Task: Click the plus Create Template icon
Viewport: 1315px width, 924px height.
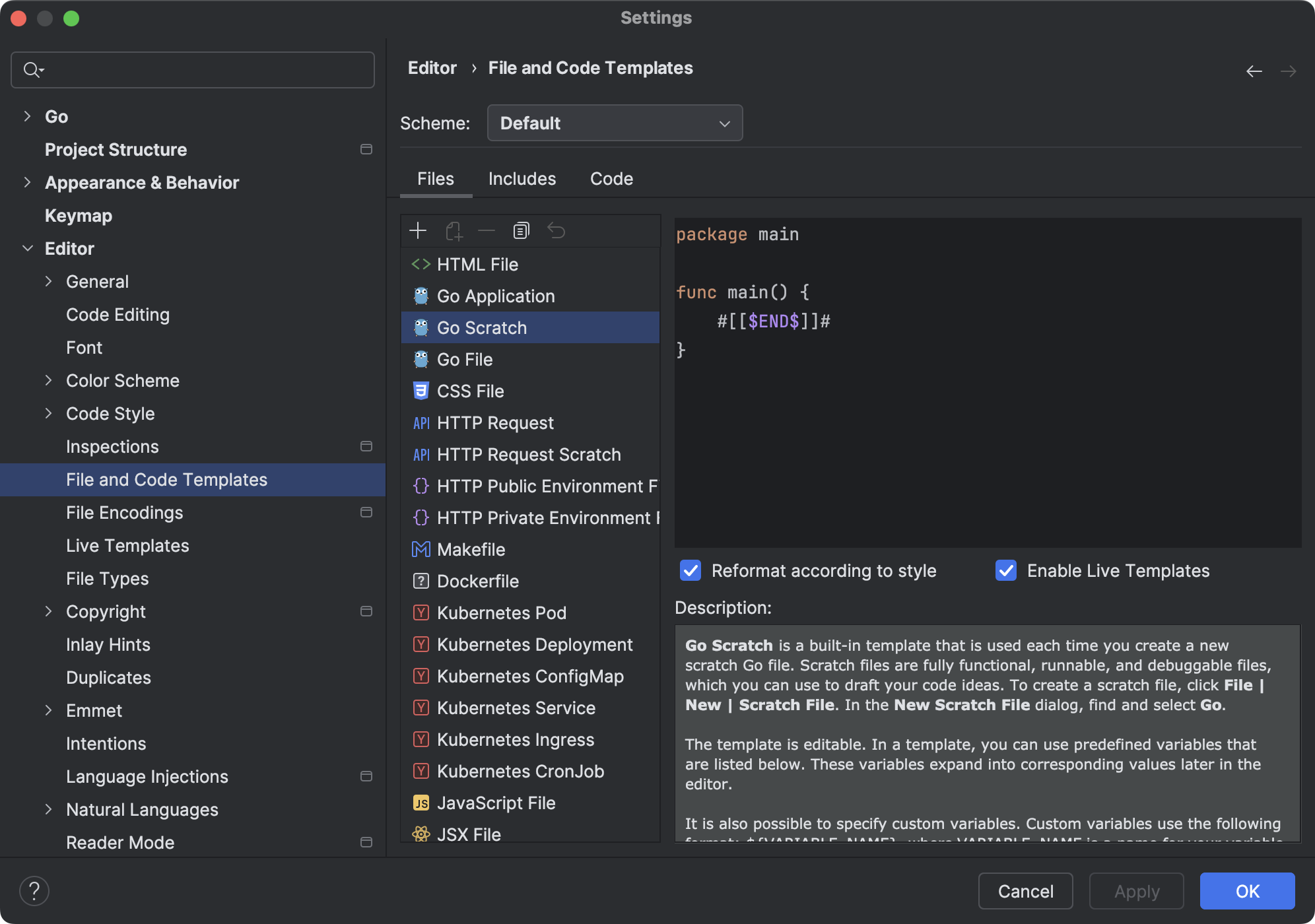Action: pyautogui.click(x=418, y=230)
